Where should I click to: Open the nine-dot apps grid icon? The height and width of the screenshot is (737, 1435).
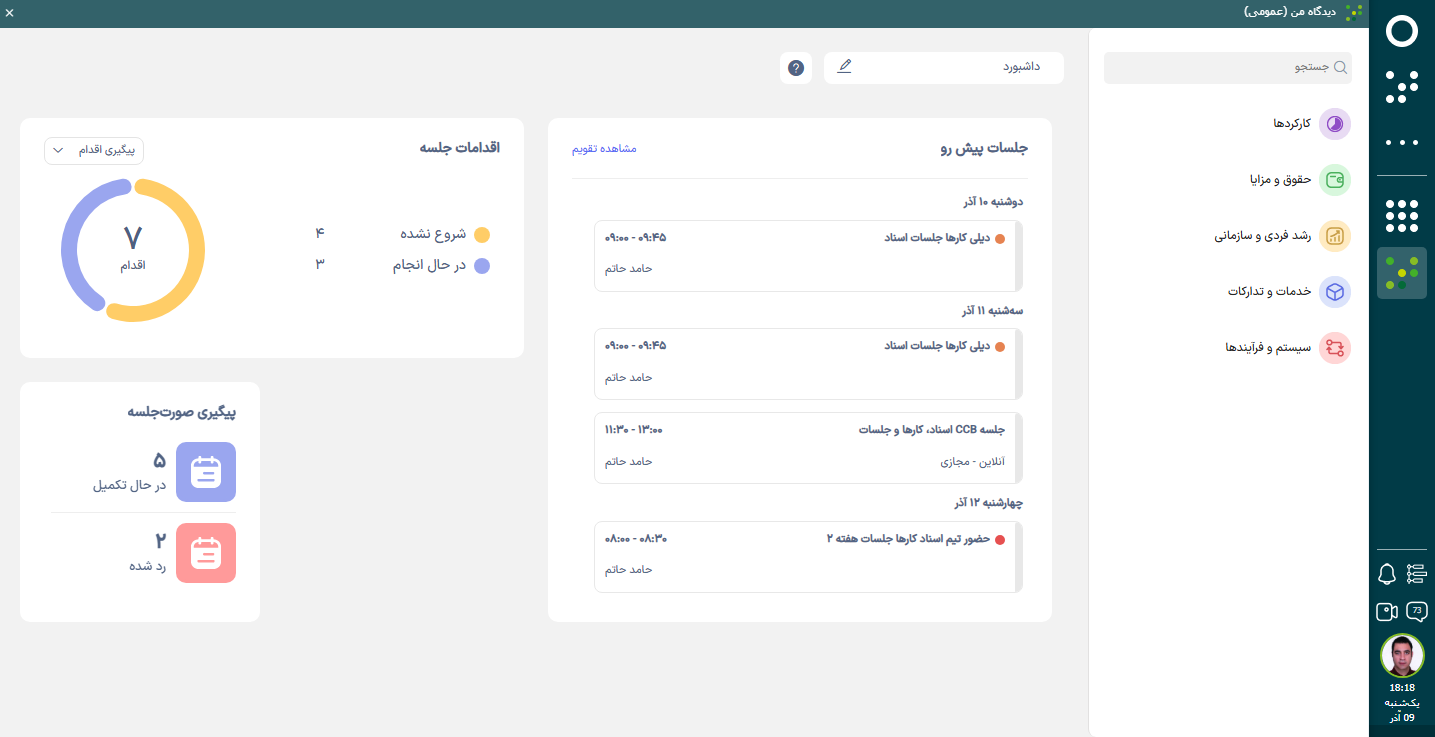[x=1402, y=215]
